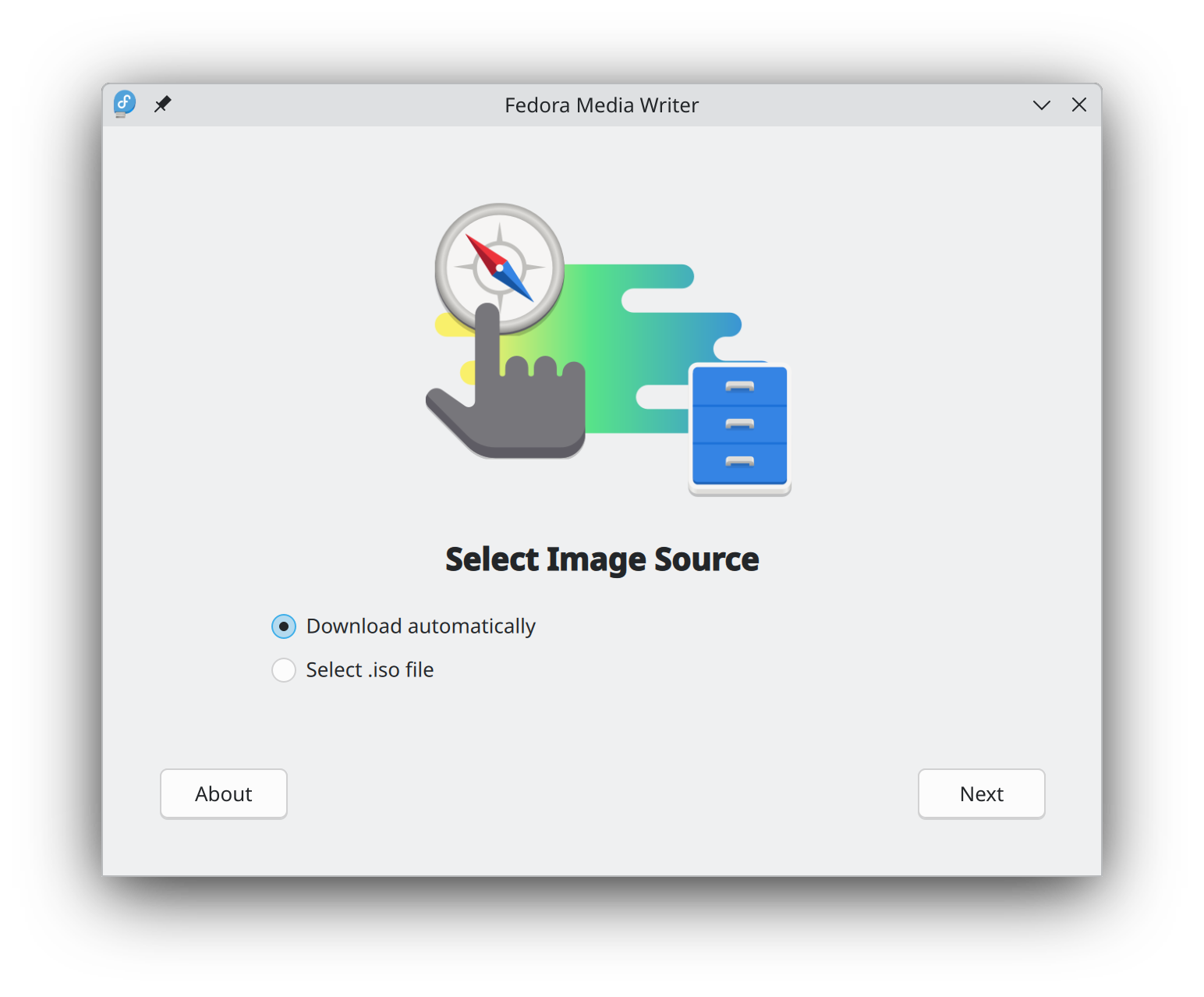The image size is (1204, 997).
Task: Click the bottom drawer of the blue cabinet
Action: (x=739, y=462)
